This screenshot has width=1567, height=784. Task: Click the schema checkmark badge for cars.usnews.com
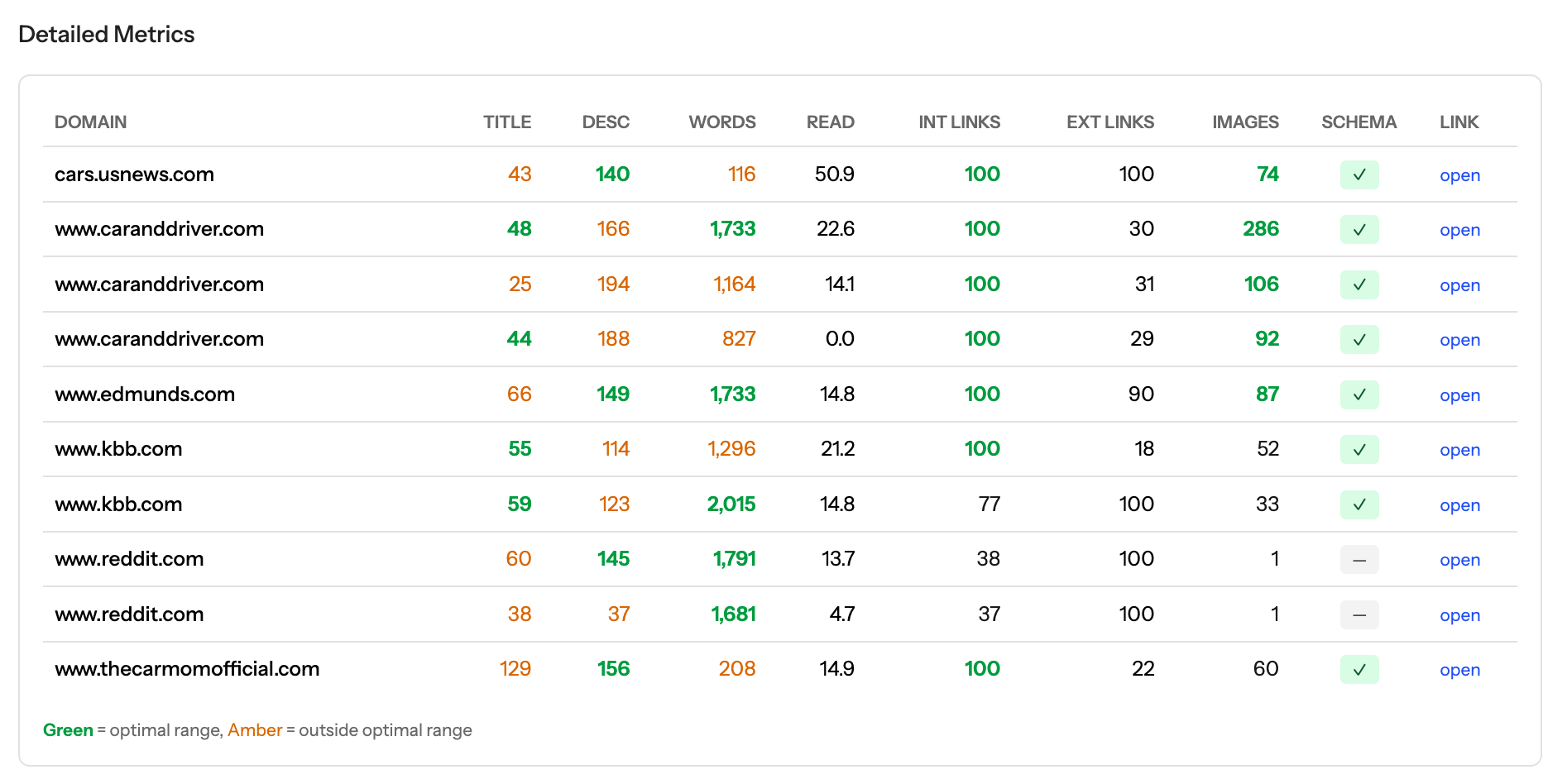coord(1359,174)
